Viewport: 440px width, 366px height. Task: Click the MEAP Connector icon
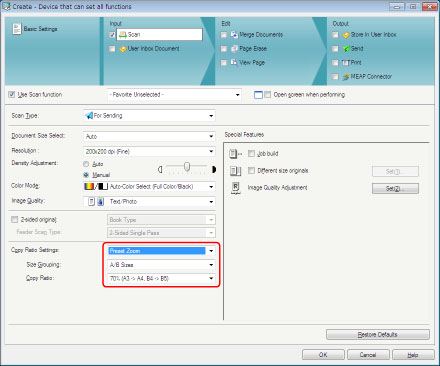click(x=346, y=77)
